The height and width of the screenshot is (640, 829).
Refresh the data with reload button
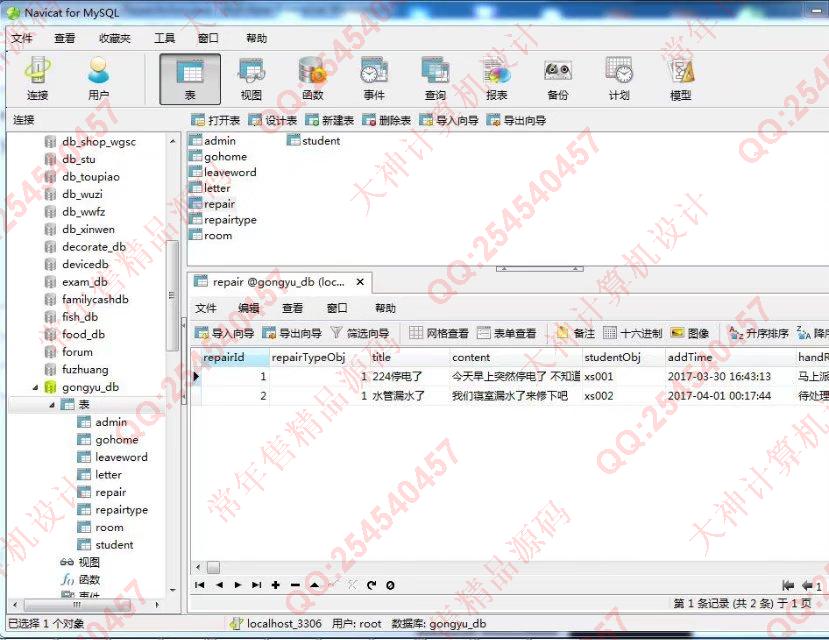[372, 585]
